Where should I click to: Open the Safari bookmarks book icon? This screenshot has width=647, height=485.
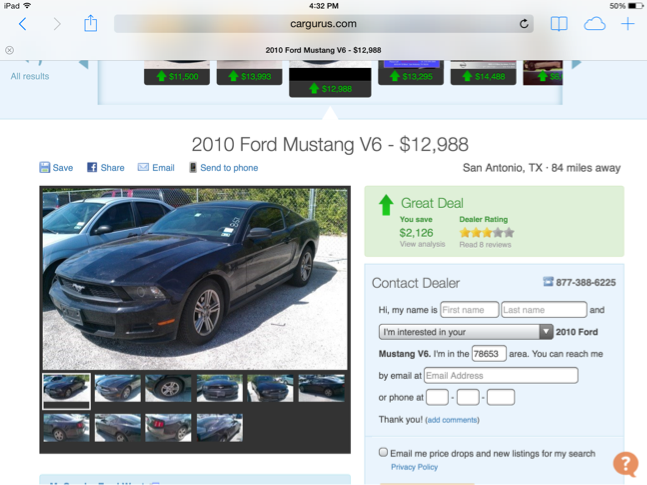(x=559, y=24)
